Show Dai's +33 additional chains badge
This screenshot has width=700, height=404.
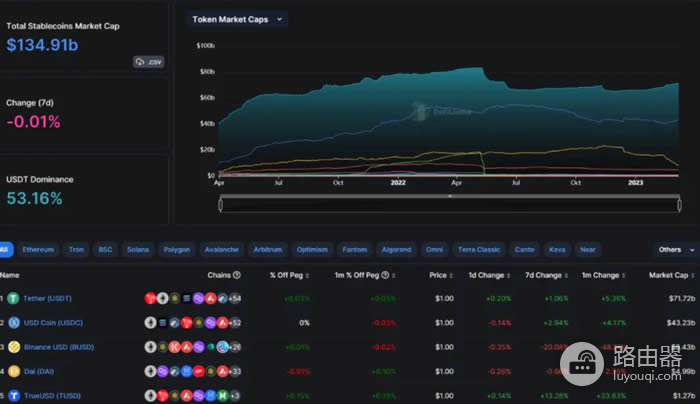click(235, 371)
